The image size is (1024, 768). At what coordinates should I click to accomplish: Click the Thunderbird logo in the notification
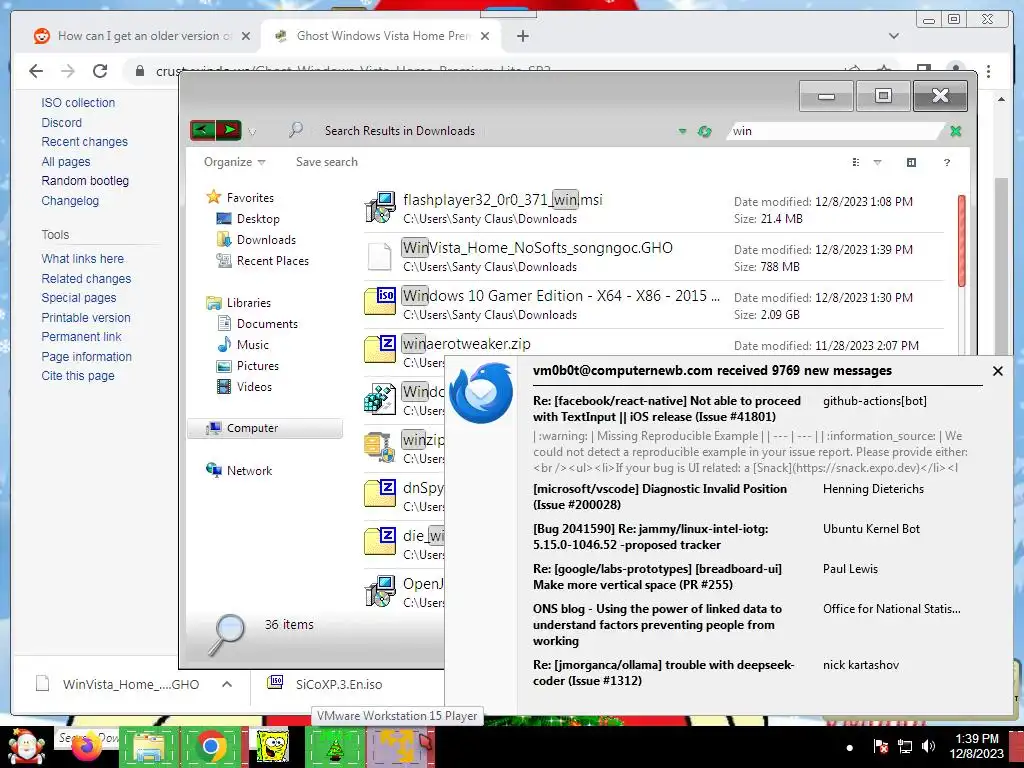[x=481, y=393]
